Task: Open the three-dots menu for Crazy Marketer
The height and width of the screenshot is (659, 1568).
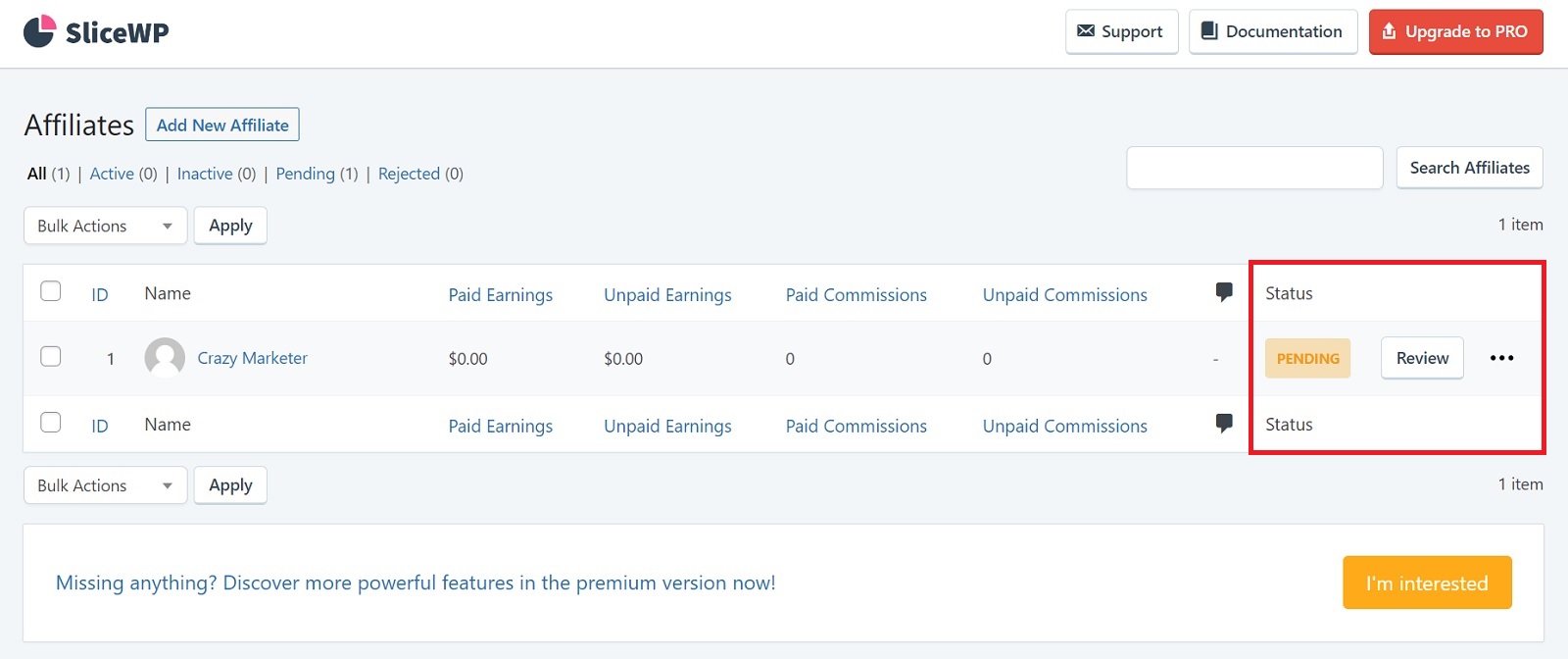Action: tap(1501, 358)
